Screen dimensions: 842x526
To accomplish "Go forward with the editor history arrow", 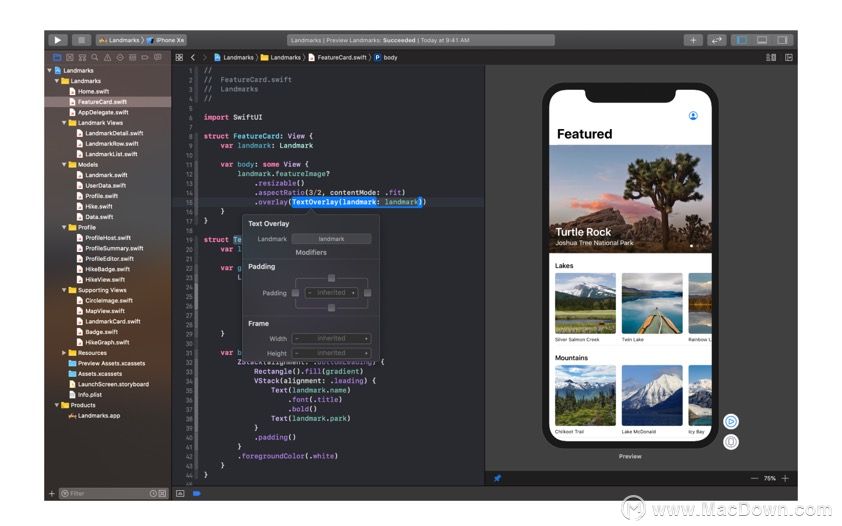I will [x=205, y=57].
